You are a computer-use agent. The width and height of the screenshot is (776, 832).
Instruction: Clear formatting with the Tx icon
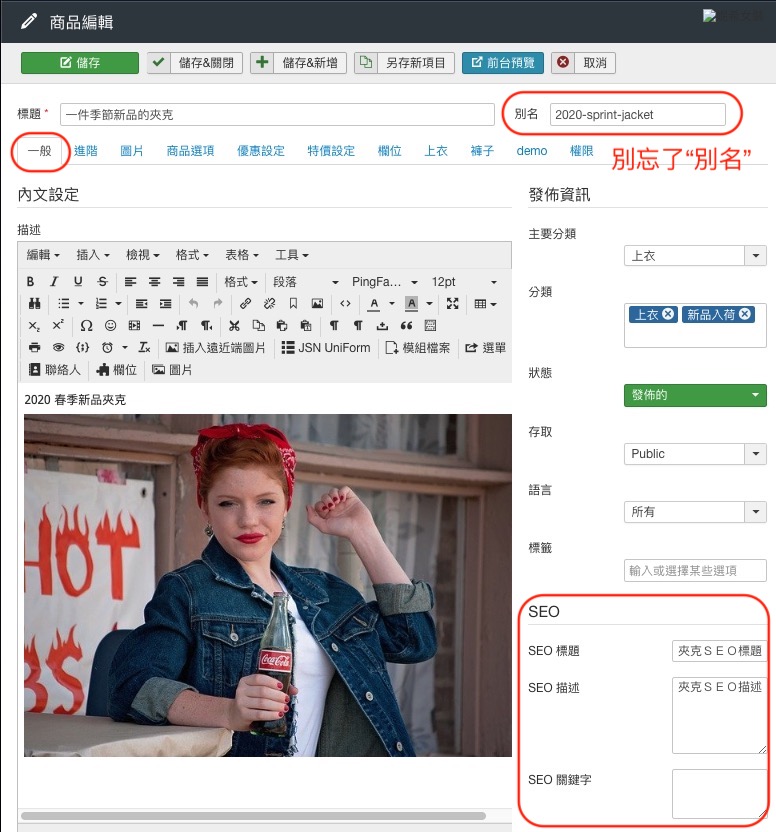click(144, 348)
